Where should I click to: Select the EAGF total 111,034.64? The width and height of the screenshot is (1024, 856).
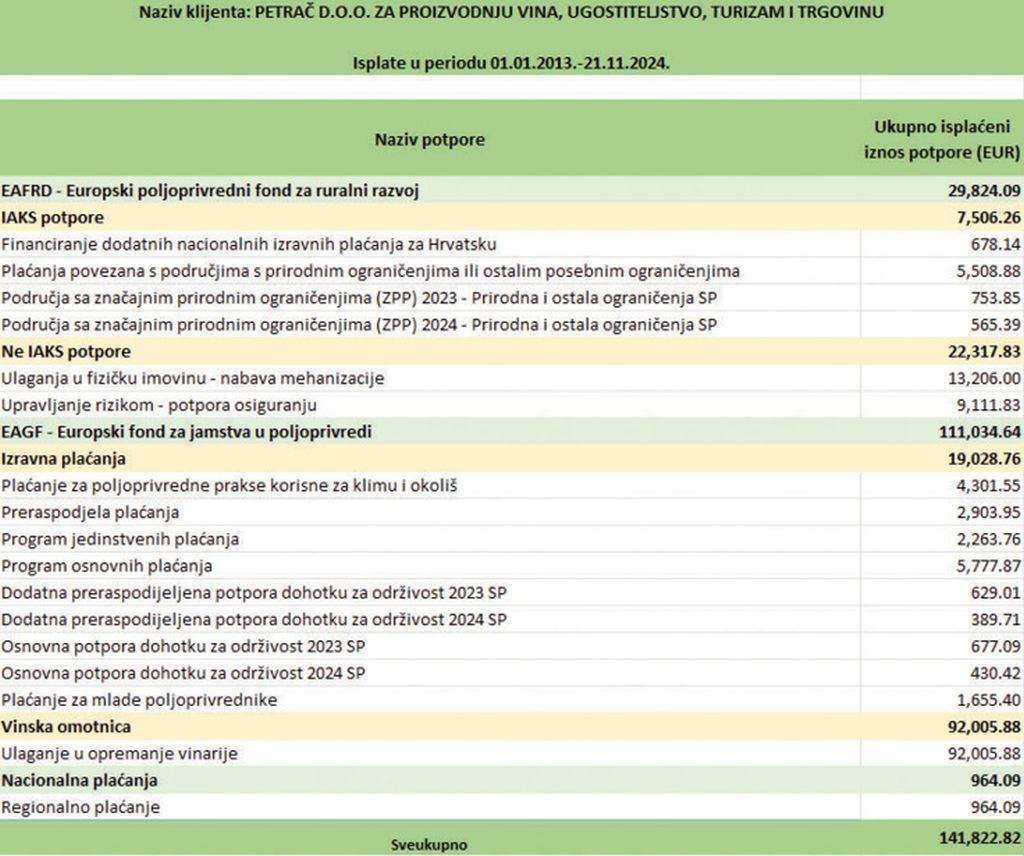point(980,432)
